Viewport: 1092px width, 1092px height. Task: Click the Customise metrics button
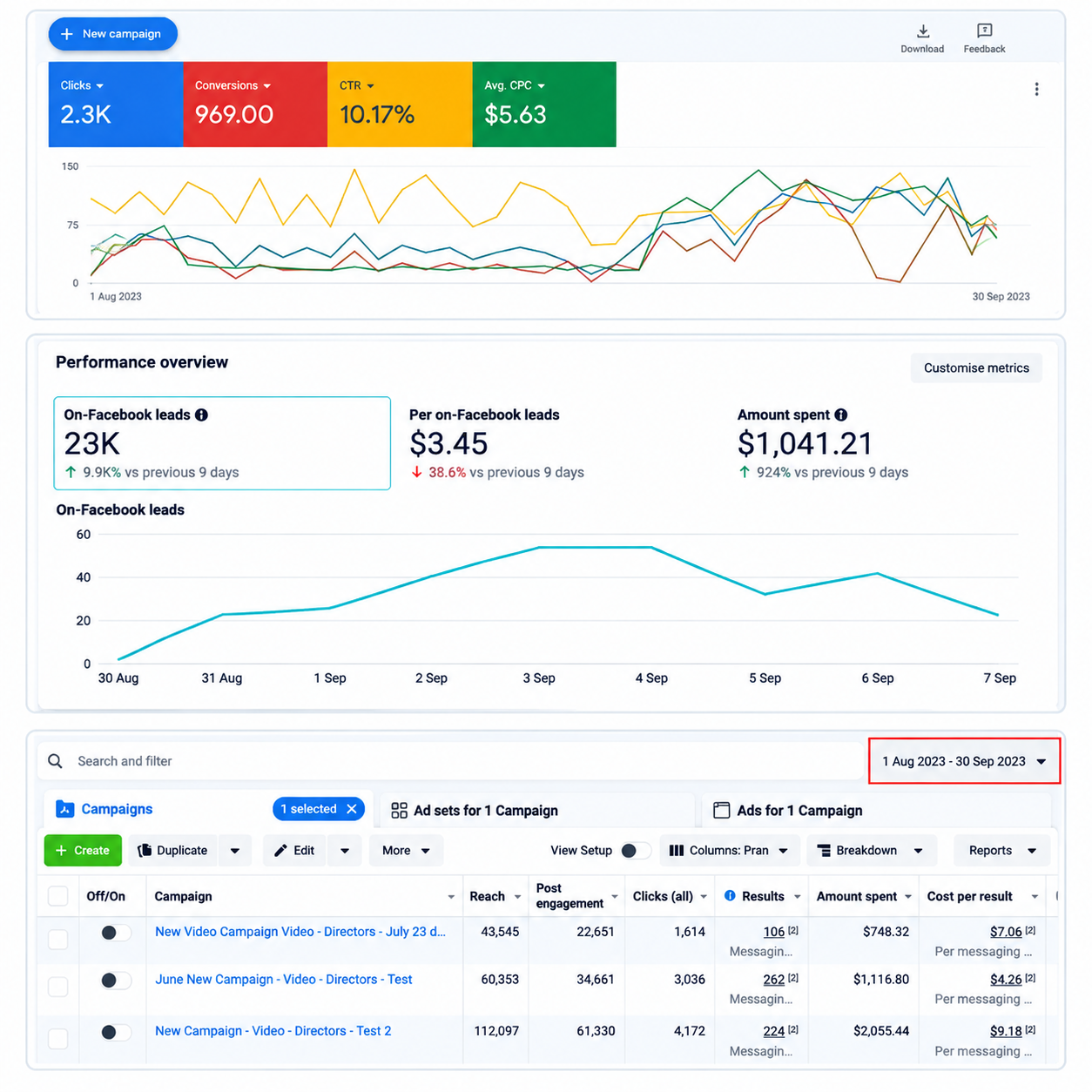point(976,367)
